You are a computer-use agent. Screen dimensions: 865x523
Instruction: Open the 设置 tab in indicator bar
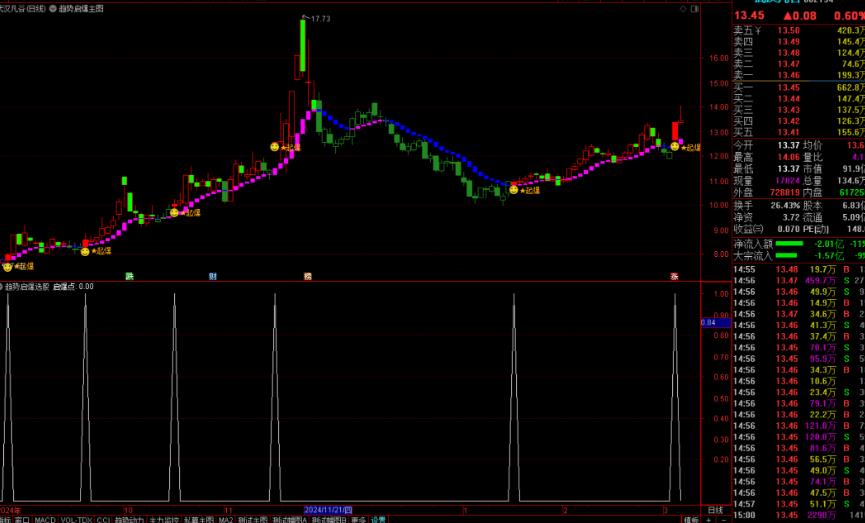(378, 520)
